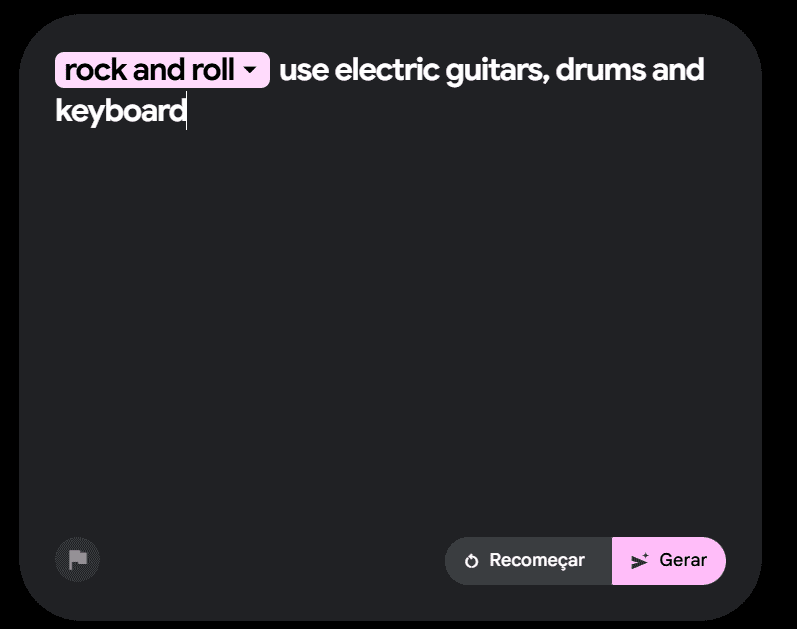This screenshot has width=797, height=629.
Task: Click the flag report icon
Action: [78, 560]
